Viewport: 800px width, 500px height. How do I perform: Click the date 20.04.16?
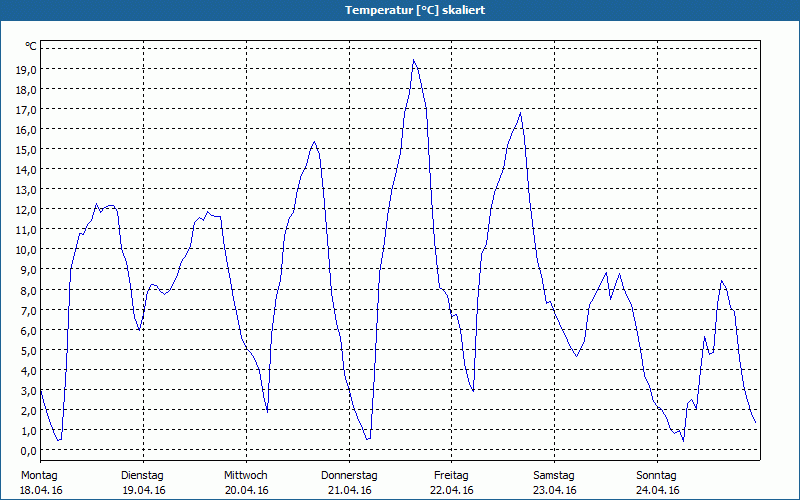(247, 490)
